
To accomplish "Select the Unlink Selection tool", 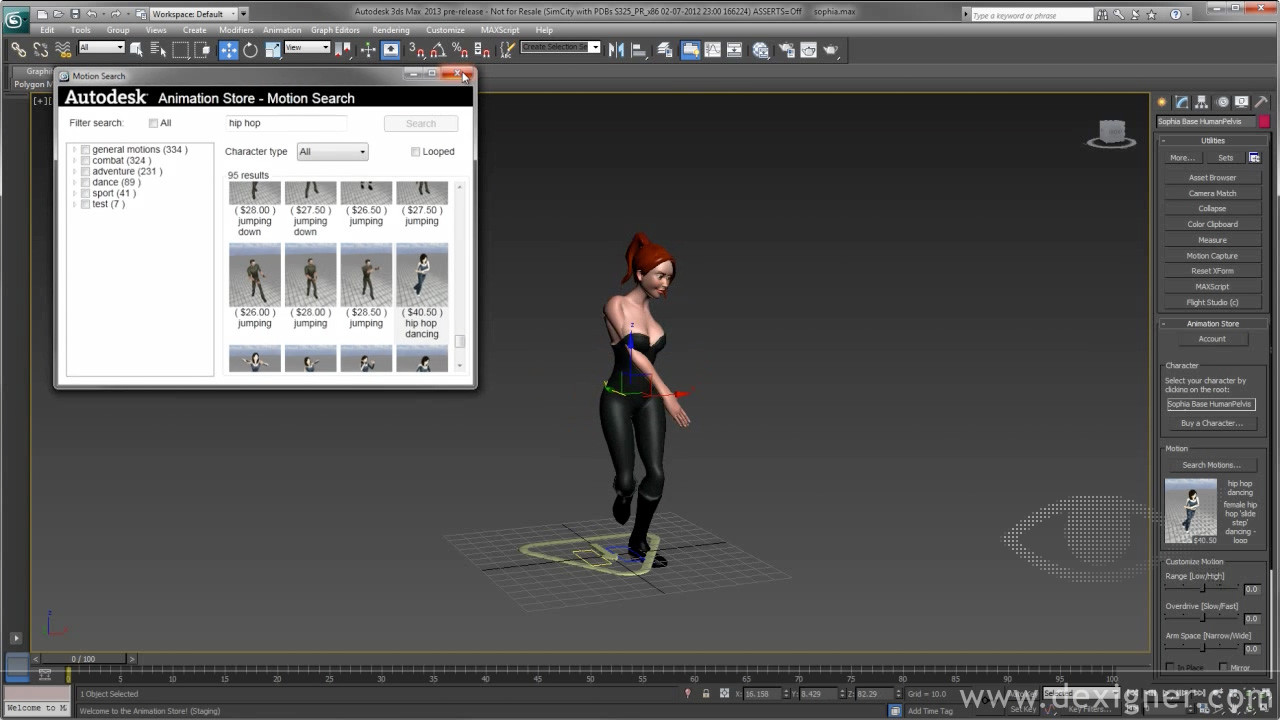I will (41, 49).
